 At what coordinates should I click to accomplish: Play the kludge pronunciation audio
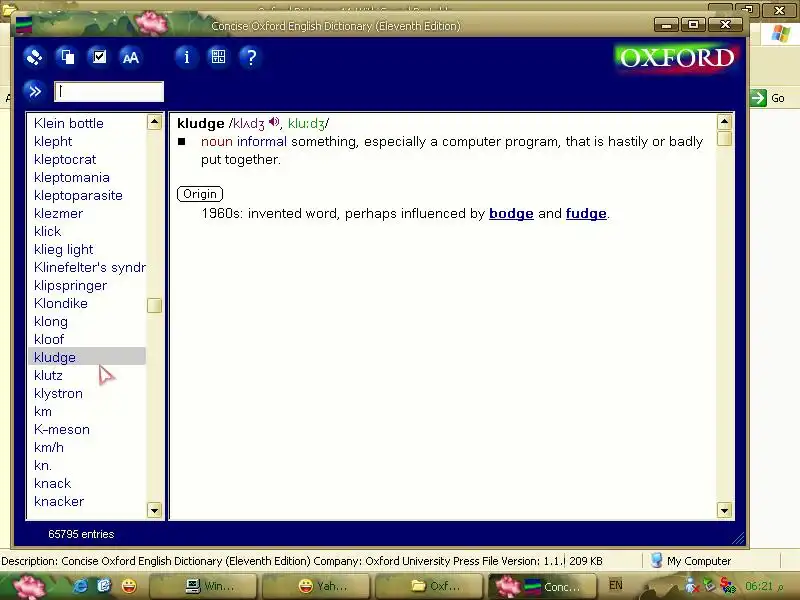(x=274, y=122)
